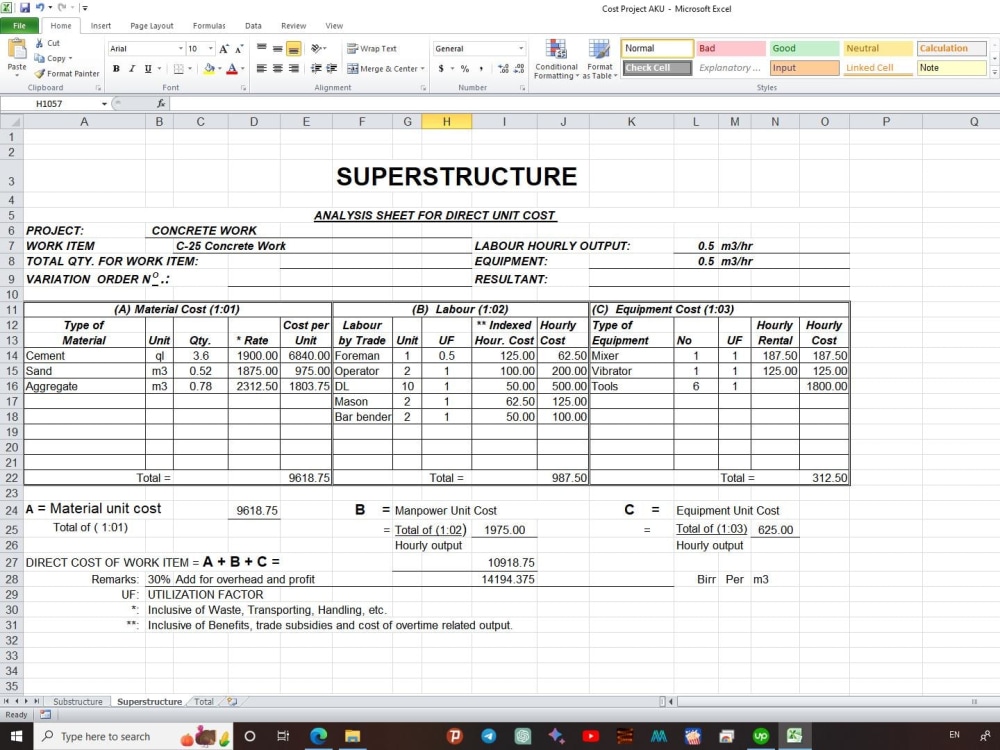Open File Explorer from taskbar
The image size is (1000, 750).
352,736
